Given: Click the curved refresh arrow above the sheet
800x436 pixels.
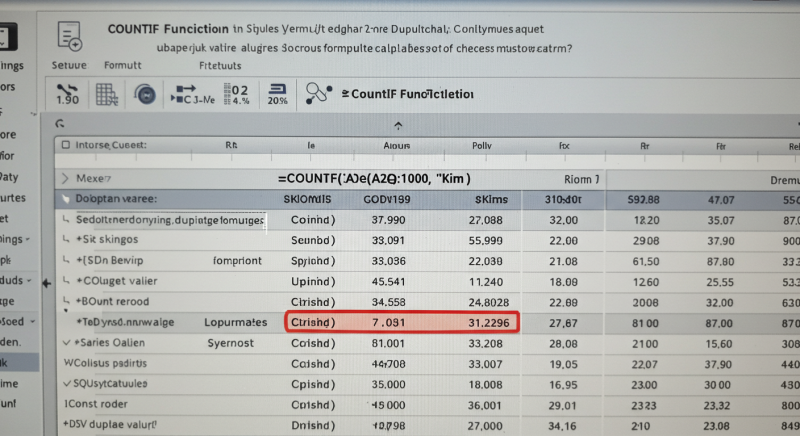Looking at the screenshot, I should coord(60,123).
